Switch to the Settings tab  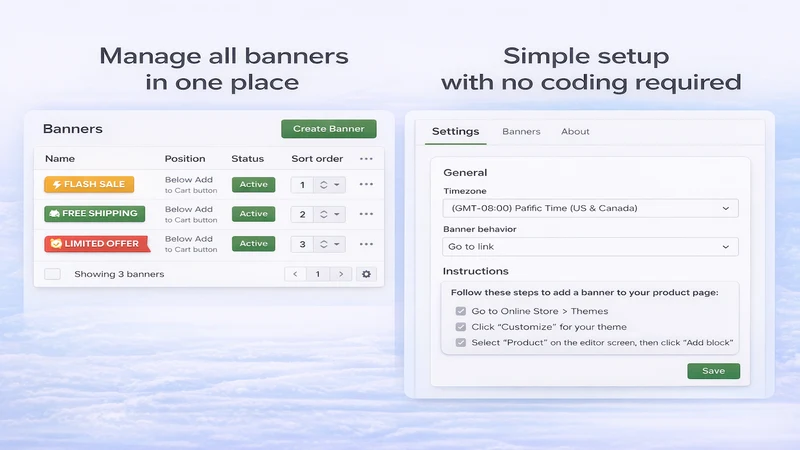click(456, 132)
